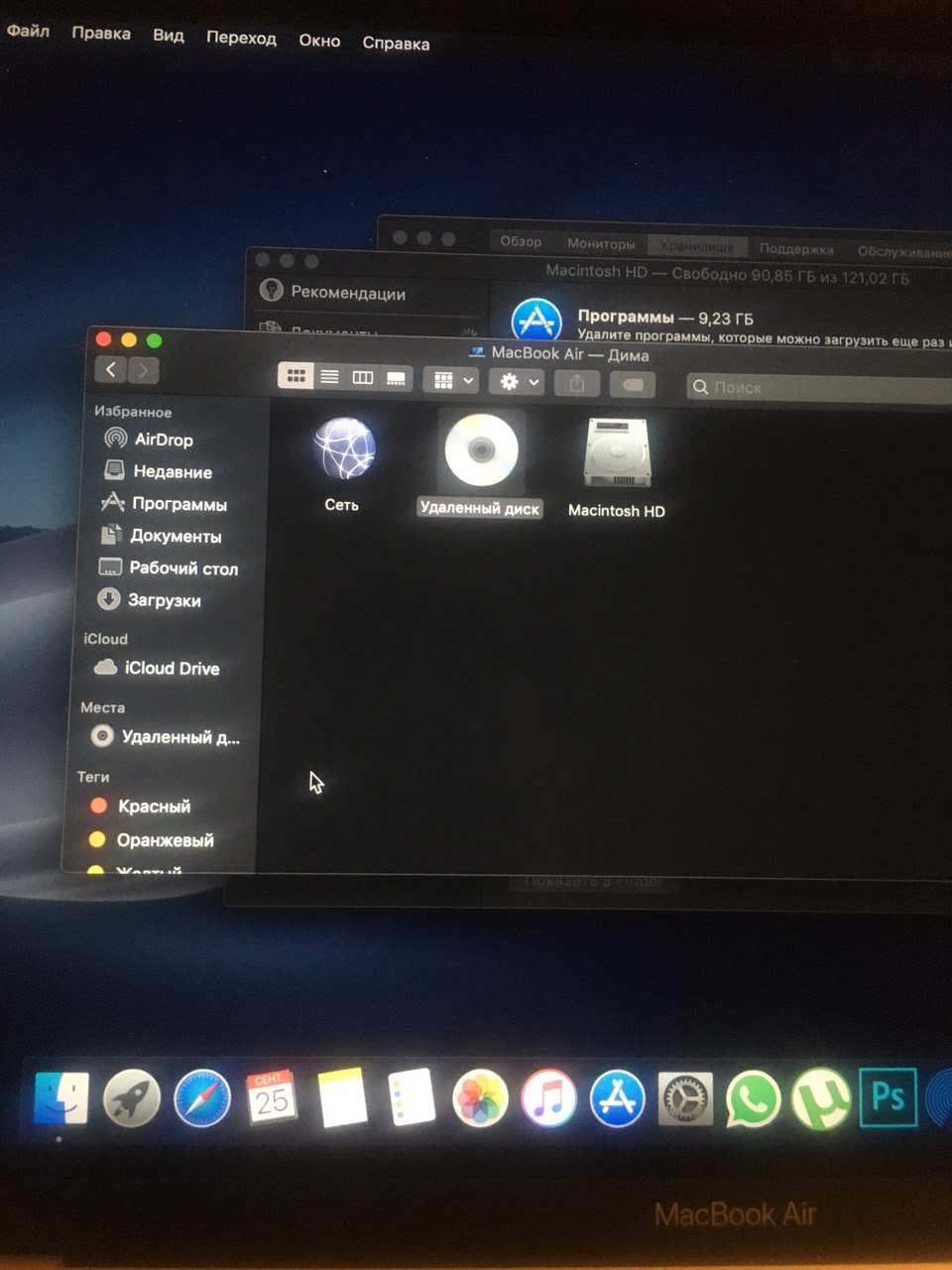This screenshot has height=1270, width=952.
Task: Open Программы folder in sidebar
Action: (x=165, y=503)
